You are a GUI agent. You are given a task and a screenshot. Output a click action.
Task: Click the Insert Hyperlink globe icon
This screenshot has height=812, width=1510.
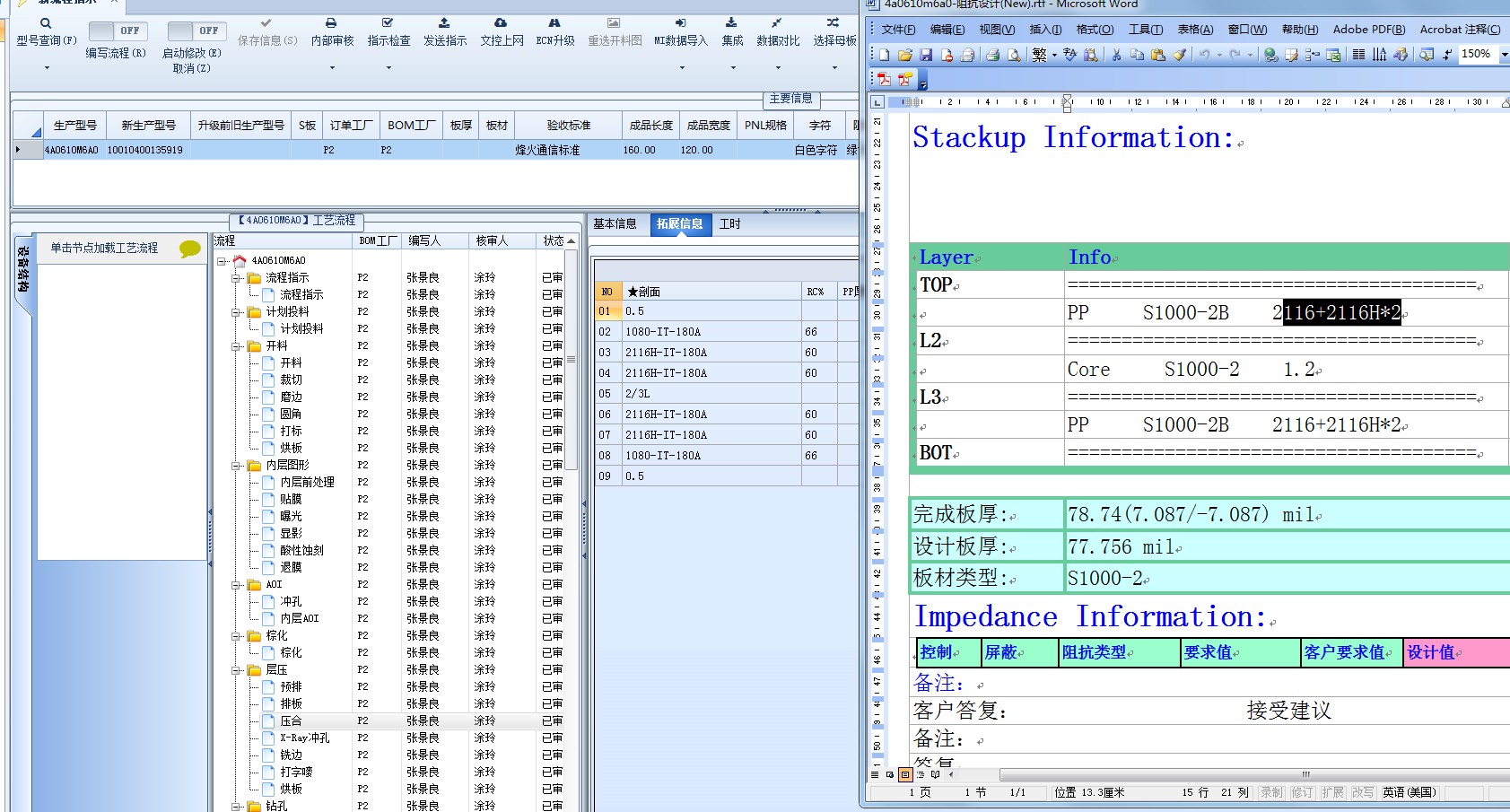point(1270,55)
